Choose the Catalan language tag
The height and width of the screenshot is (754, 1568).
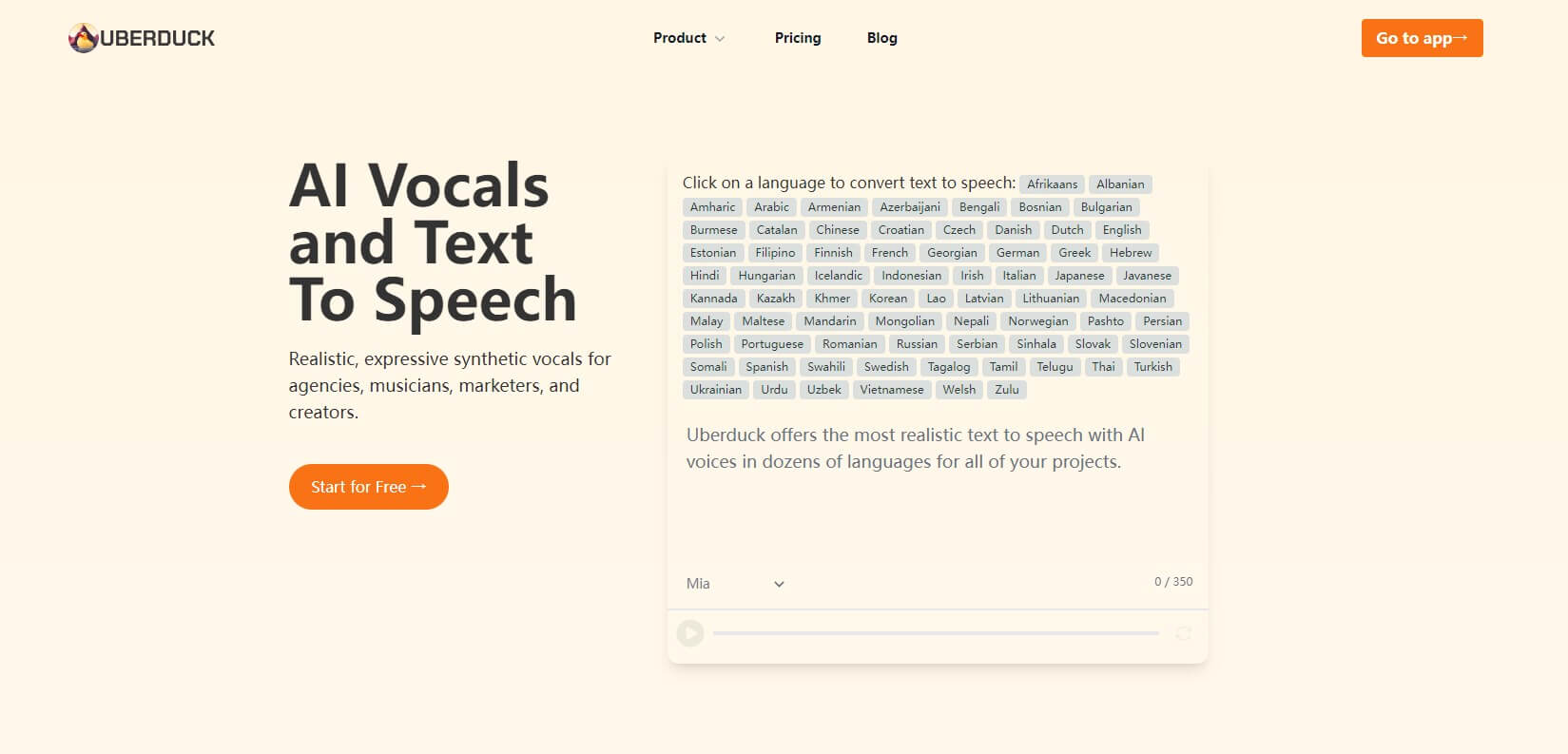pos(777,230)
